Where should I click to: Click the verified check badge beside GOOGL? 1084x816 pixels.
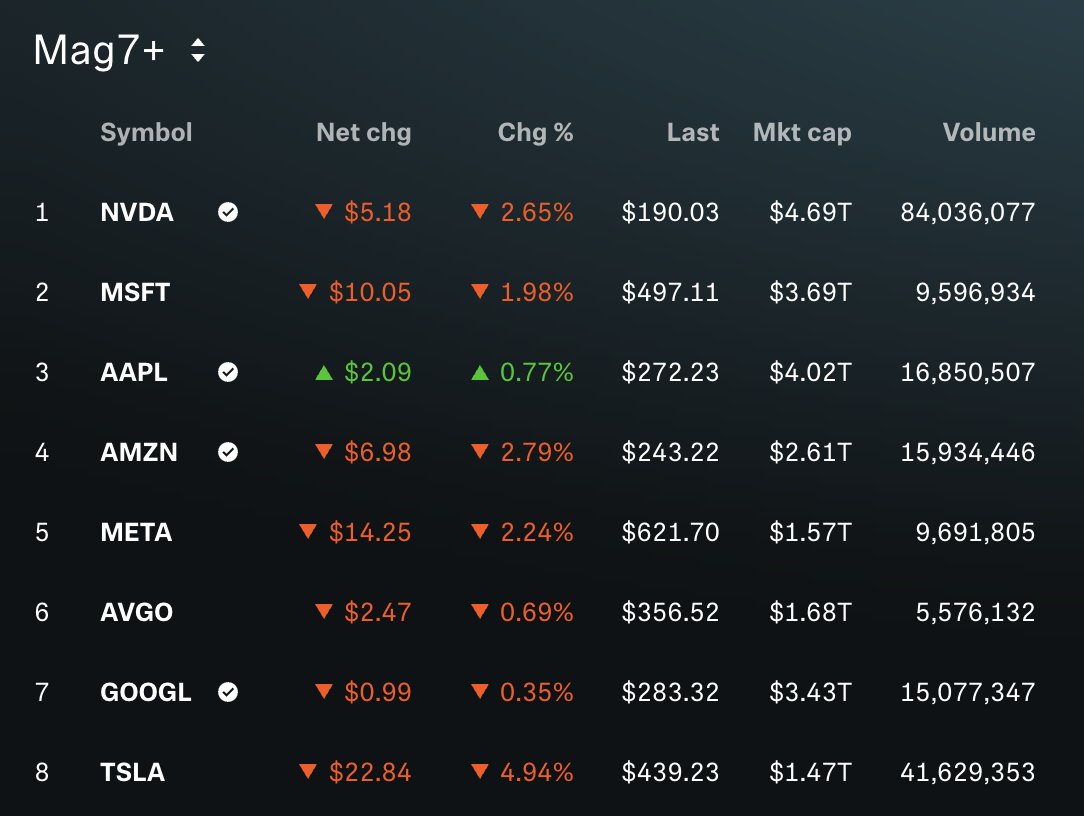click(228, 692)
